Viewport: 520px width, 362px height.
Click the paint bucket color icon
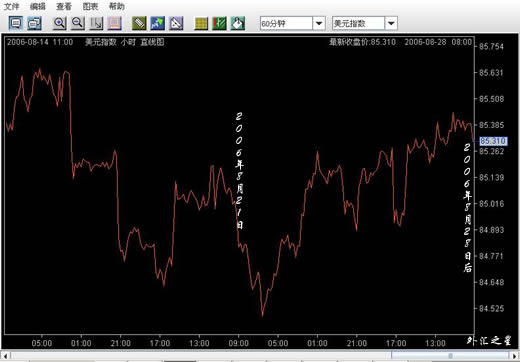pyautogui.click(x=238, y=23)
